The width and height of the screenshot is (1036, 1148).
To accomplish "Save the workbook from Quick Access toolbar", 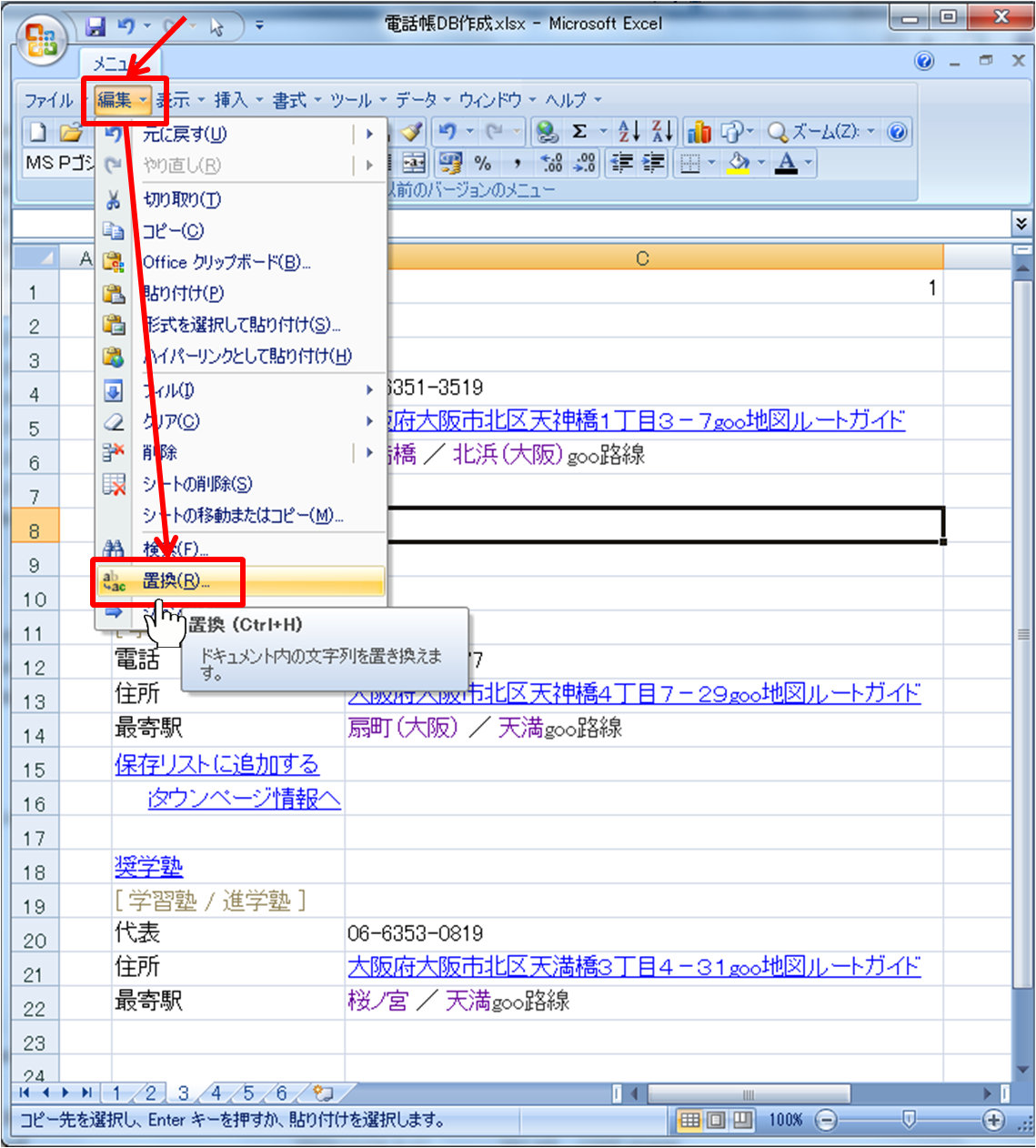I will tap(96, 27).
